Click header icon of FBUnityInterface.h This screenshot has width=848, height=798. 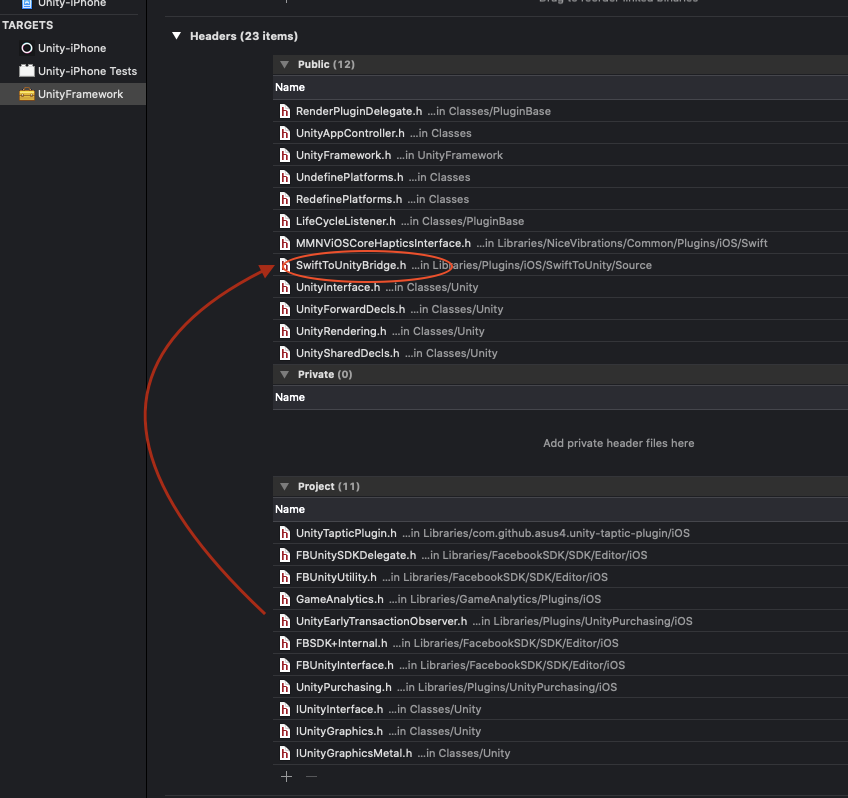(284, 665)
